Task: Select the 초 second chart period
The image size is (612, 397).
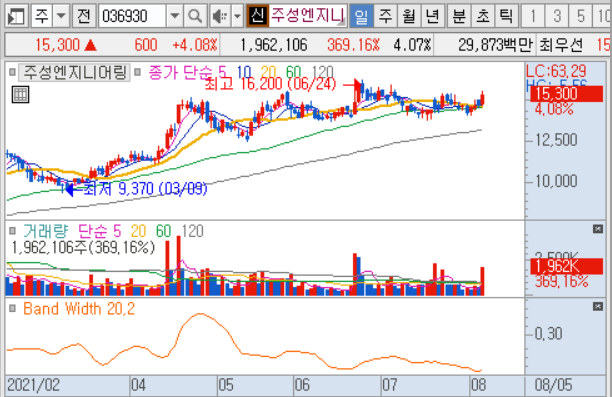Action: tap(483, 16)
